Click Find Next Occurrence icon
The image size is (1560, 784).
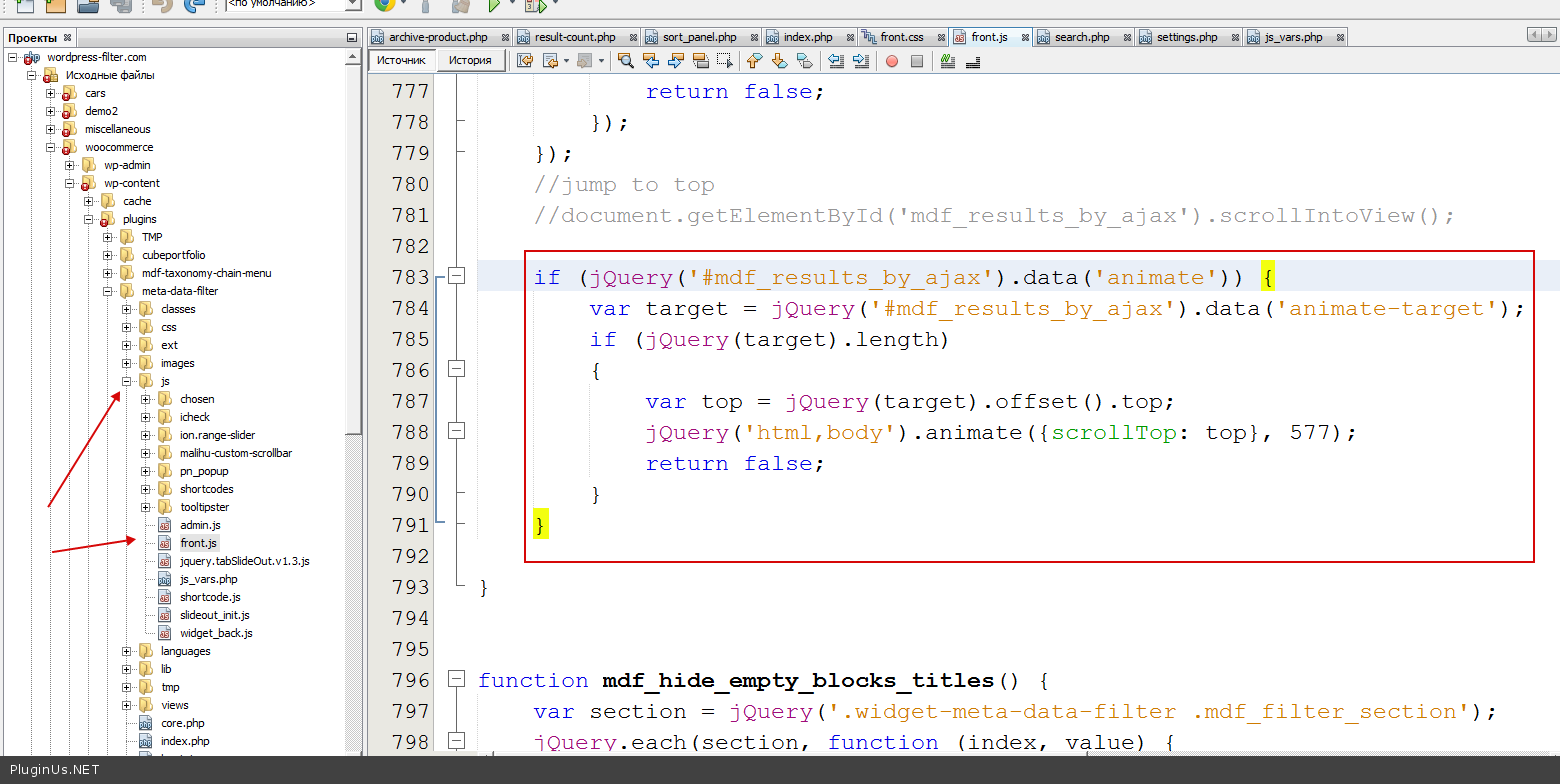(x=676, y=61)
